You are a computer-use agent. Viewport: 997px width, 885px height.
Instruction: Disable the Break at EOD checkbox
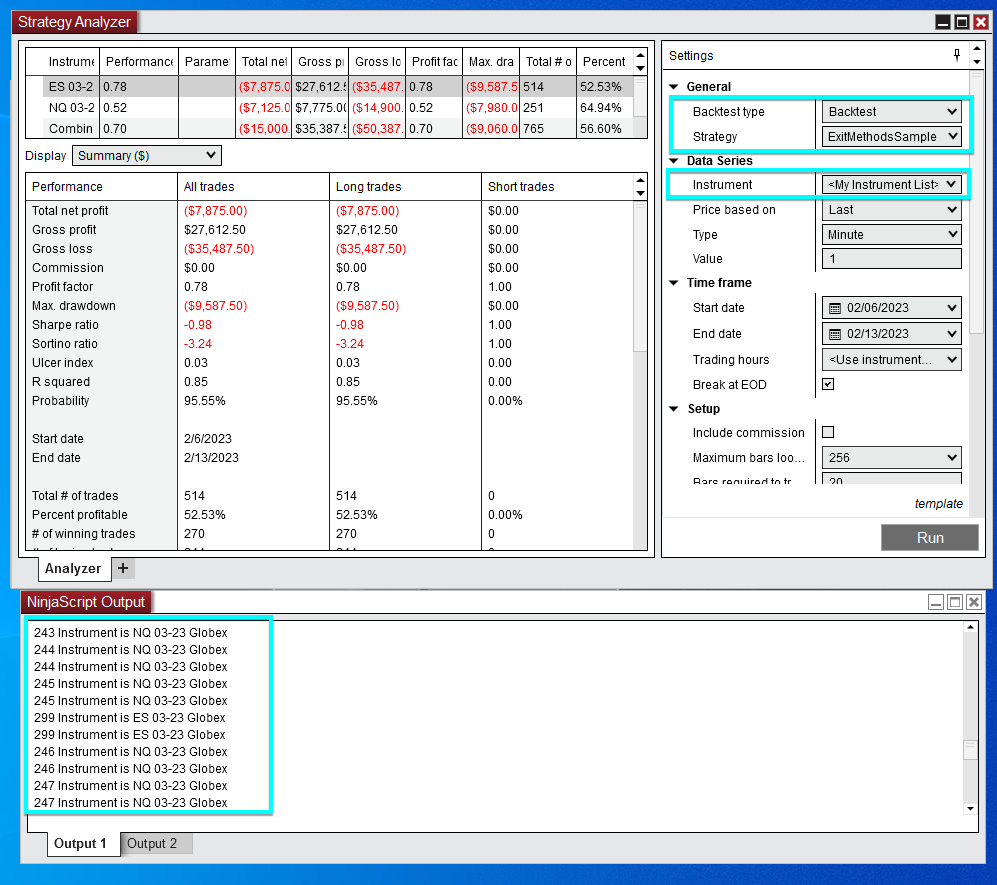pyautogui.click(x=828, y=384)
